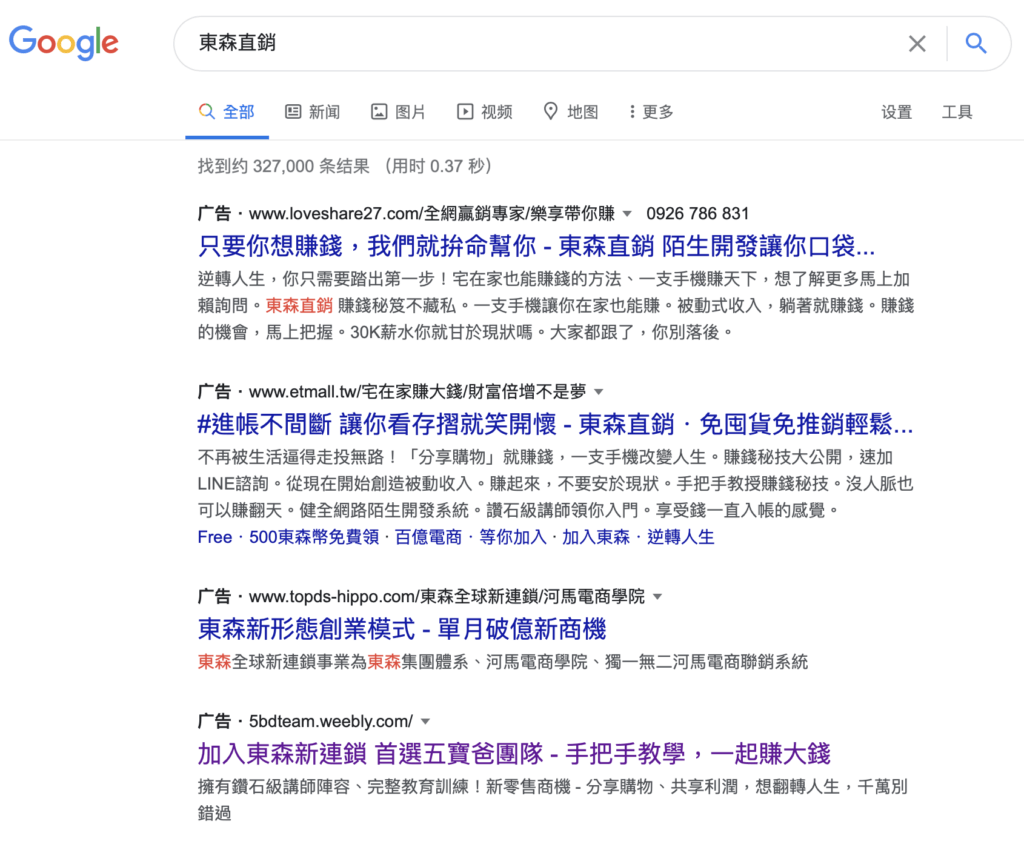Expand dropdown arrow next to topds-hippo.com ad URL
Screen dimensions: 1024x847
click(x=658, y=596)
